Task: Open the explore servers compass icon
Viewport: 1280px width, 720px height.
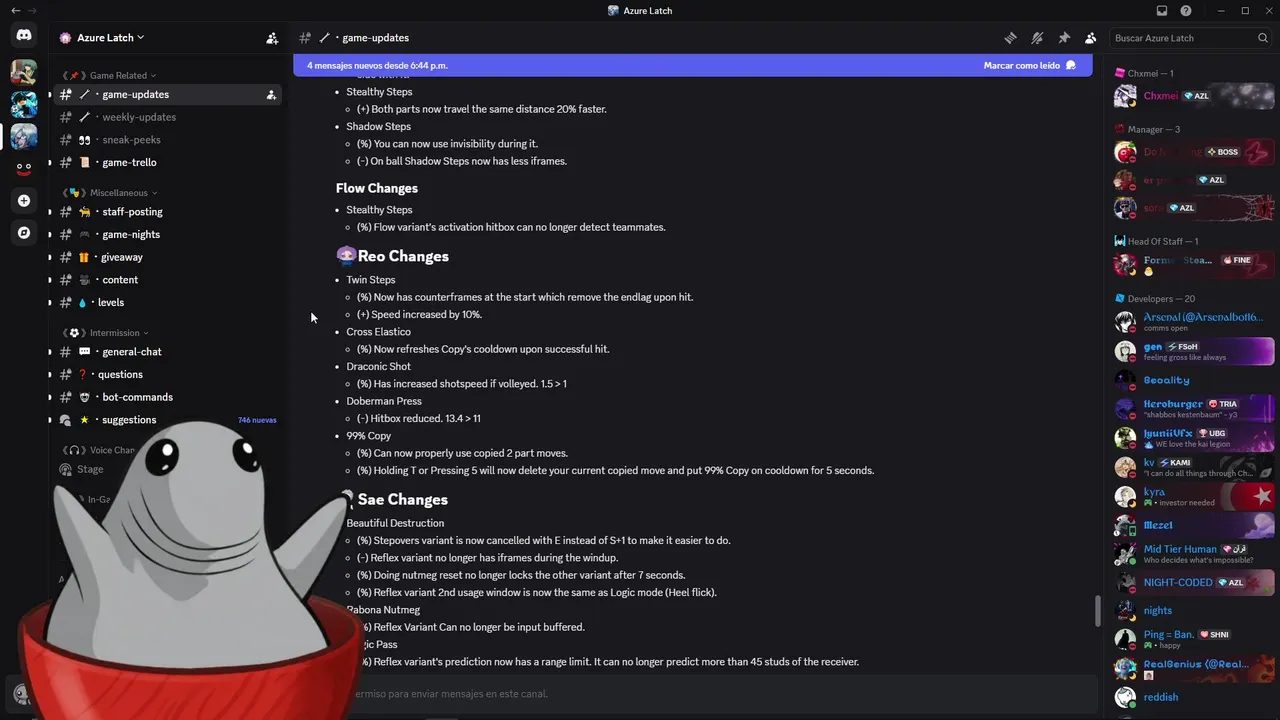Action: click(24, 232)
